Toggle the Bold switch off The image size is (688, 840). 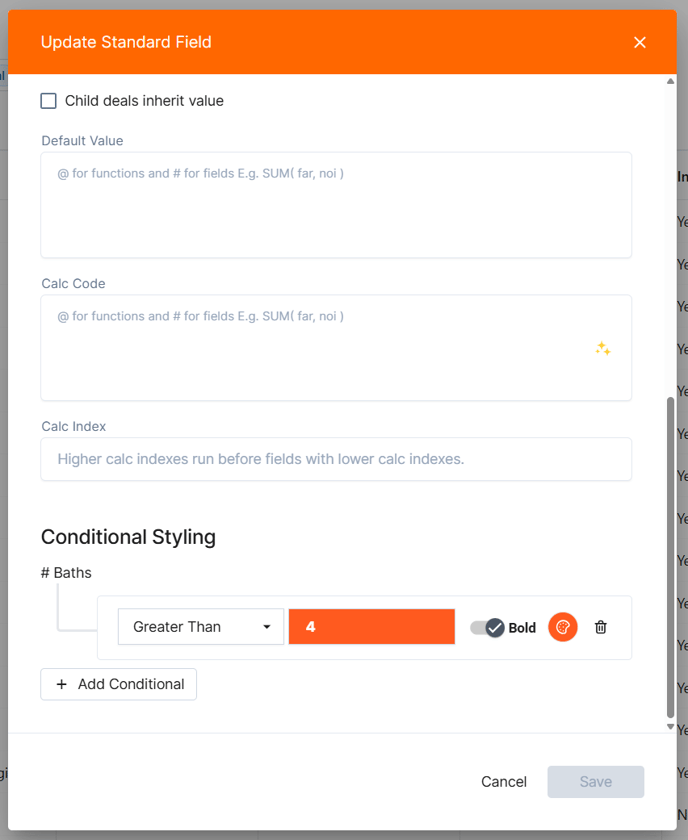[x=487, y=627]
